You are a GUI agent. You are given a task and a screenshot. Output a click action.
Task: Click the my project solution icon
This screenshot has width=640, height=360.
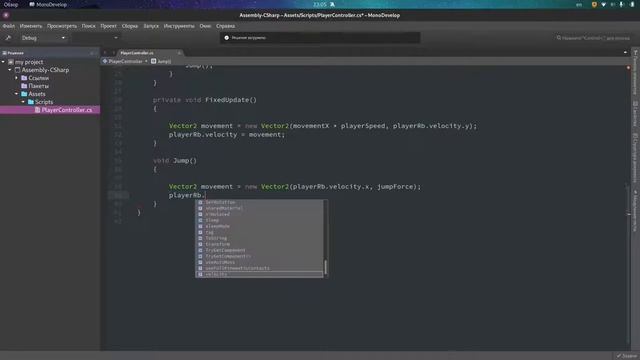pyautogui.click(x=11, y=62)
